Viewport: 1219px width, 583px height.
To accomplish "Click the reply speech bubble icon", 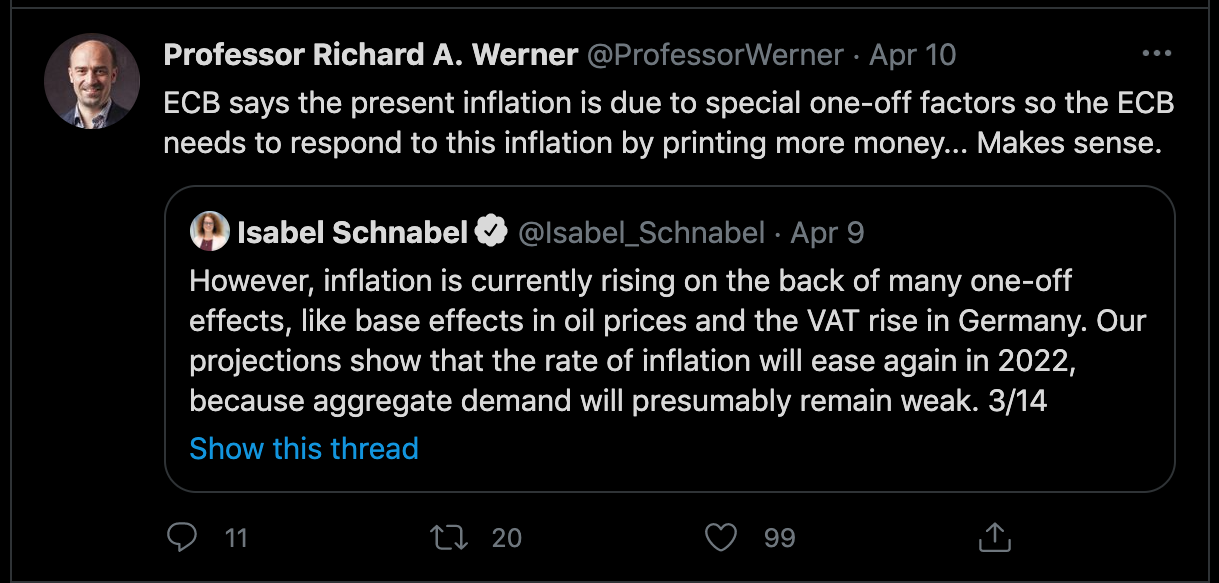I will [181, 538].
